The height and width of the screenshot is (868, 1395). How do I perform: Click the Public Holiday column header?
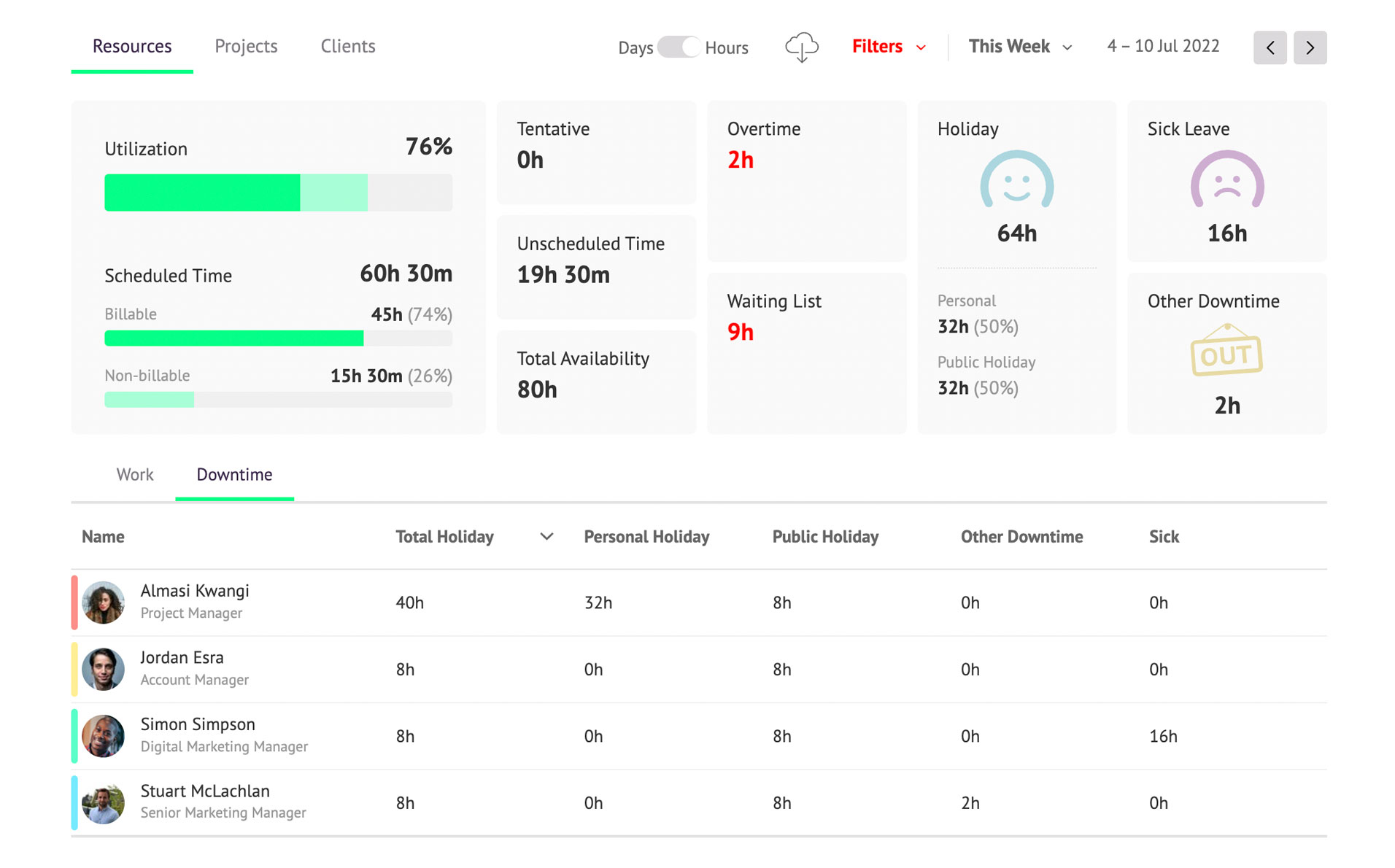[x=825, y=537]
